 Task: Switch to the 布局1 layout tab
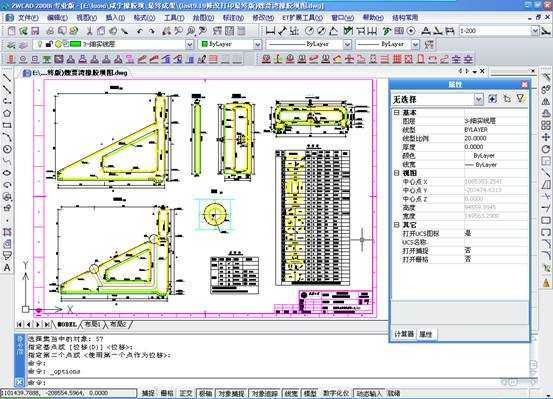click(92, 324)
